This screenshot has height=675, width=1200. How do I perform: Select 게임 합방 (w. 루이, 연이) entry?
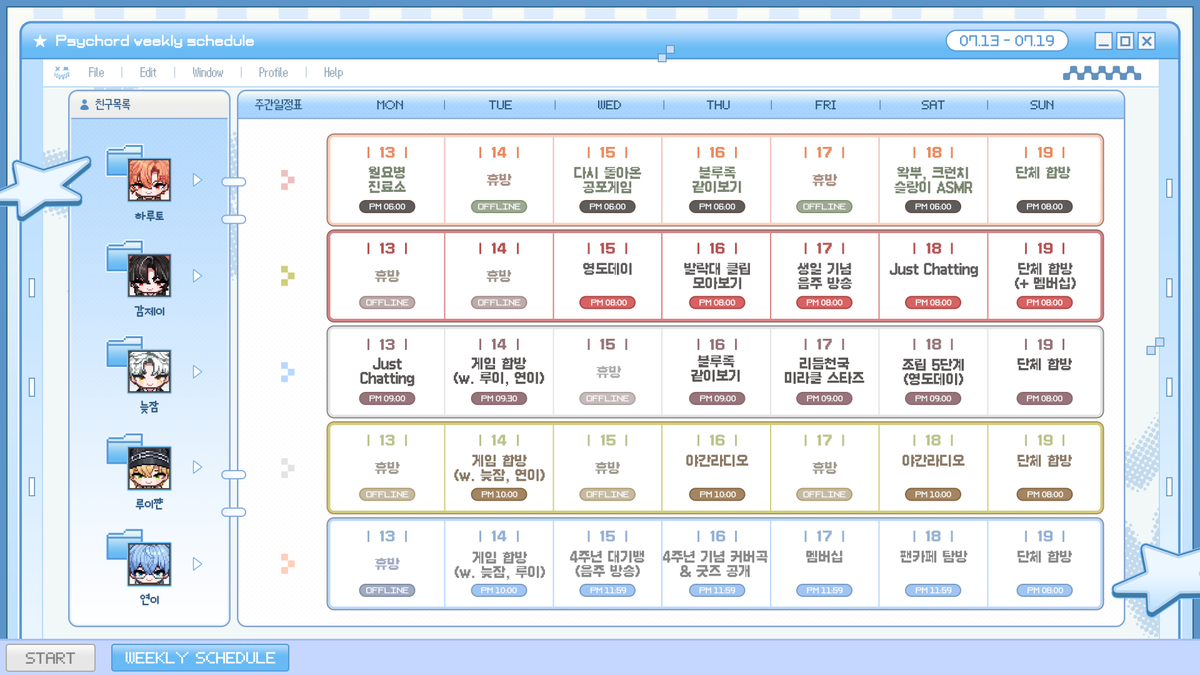point(499,372)
